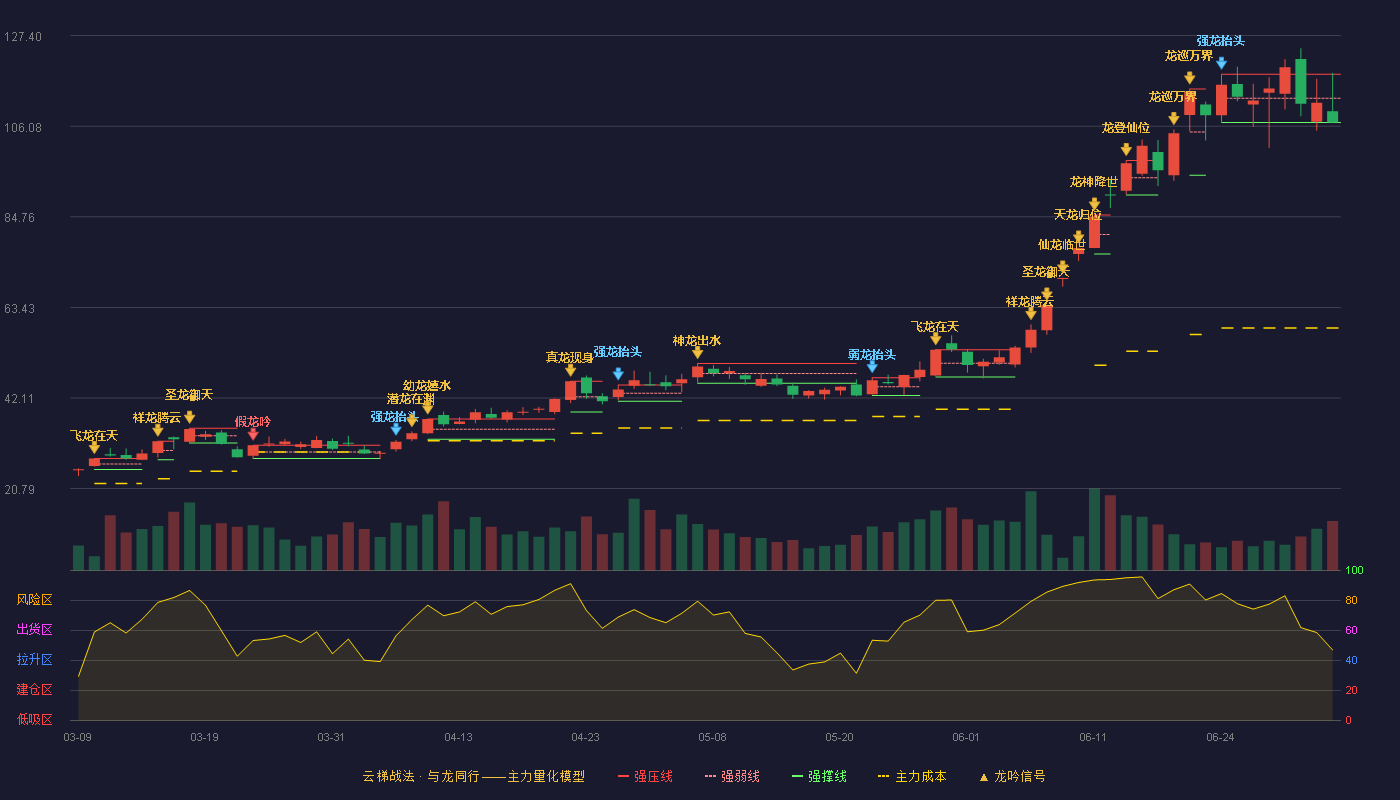Click the 拉升区 zone label

click(35, 660)
